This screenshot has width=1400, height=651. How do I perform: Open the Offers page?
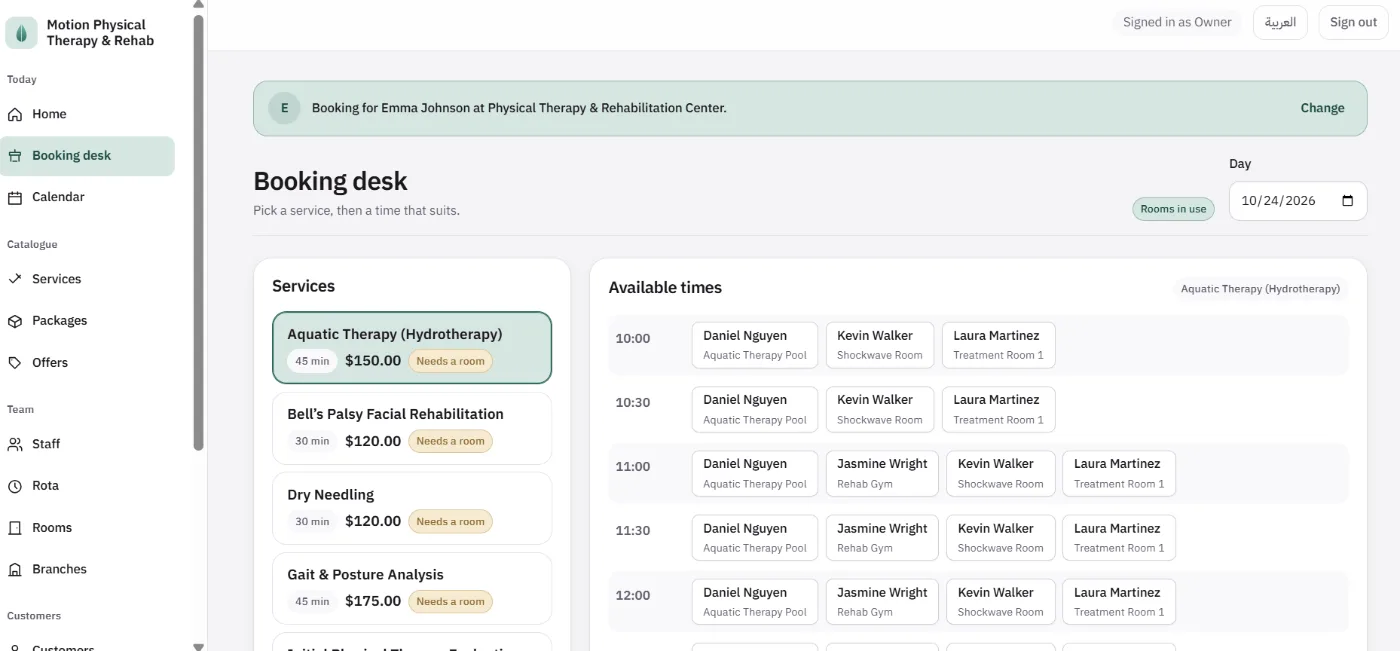click(x=87, y=363)
